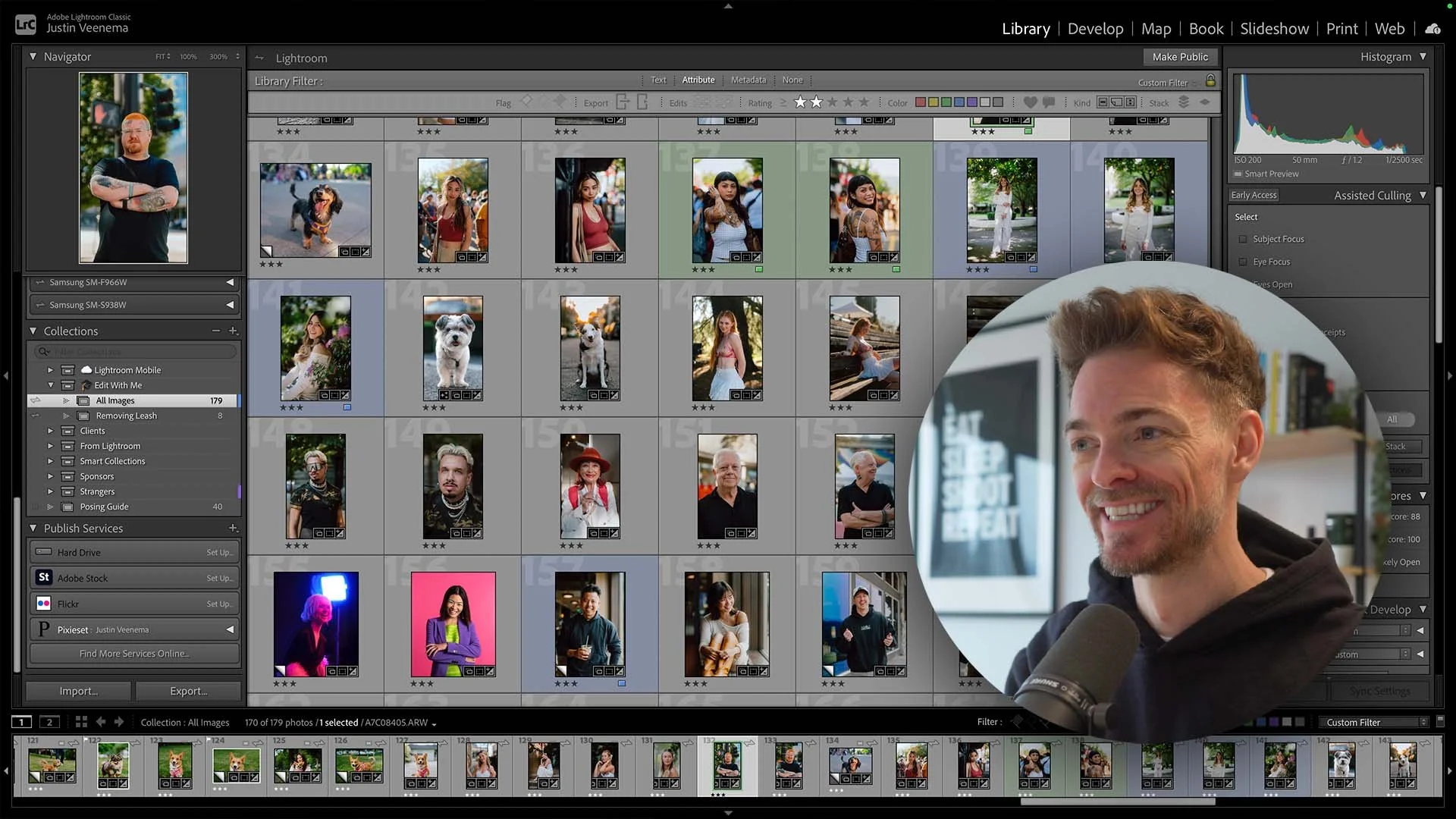Toggle two-star rating filter in the Library Filter
Viewport: 1456px width, 819px height.
coord(815,102)
